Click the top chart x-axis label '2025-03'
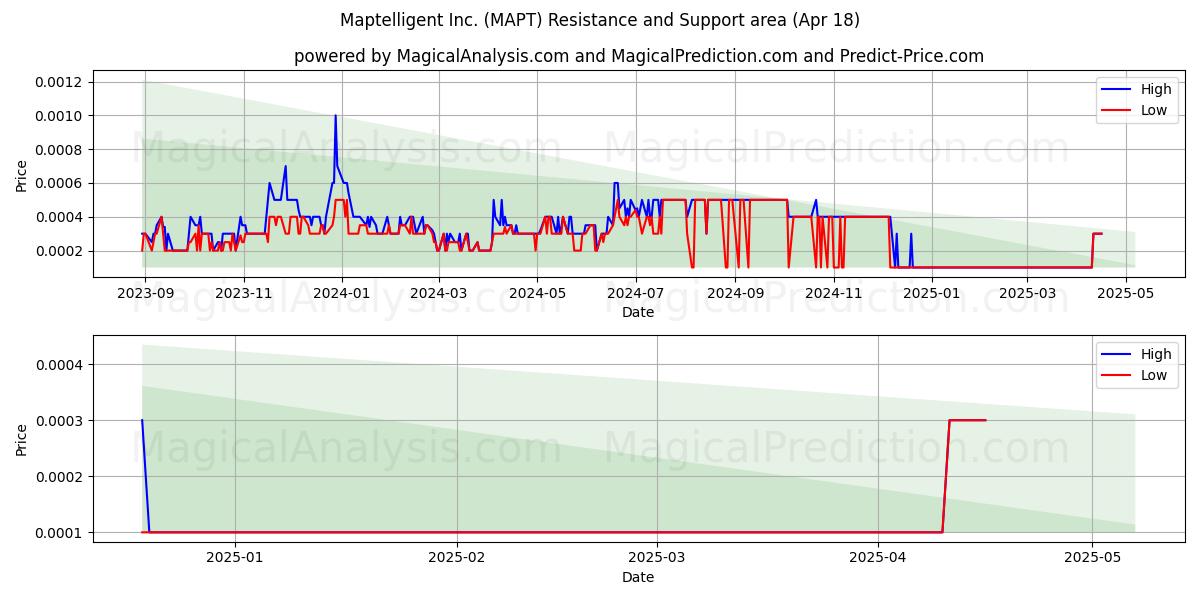Viewport: 1200px width, 600px height. pos(1026,294)
